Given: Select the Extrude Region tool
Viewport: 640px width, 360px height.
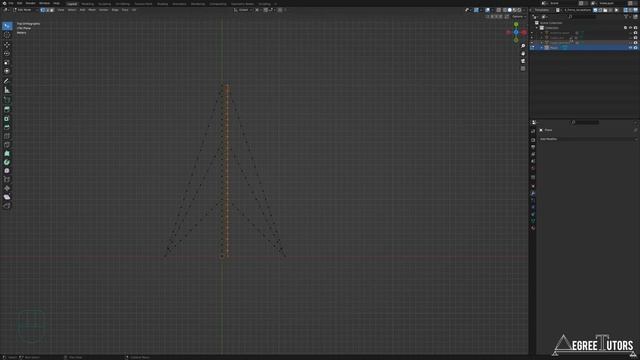Looking at the screenshot, I should 7,109.
